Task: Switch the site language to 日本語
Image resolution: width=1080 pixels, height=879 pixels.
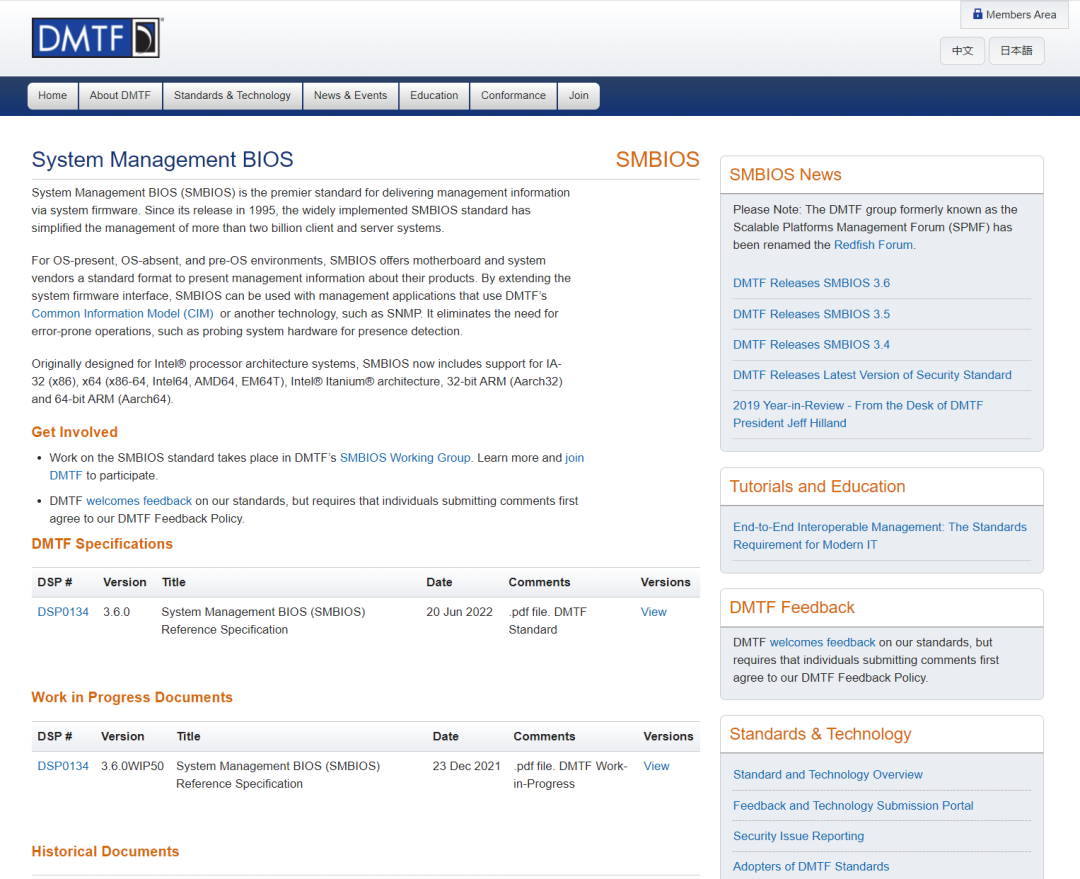Action: [1016, 51]
